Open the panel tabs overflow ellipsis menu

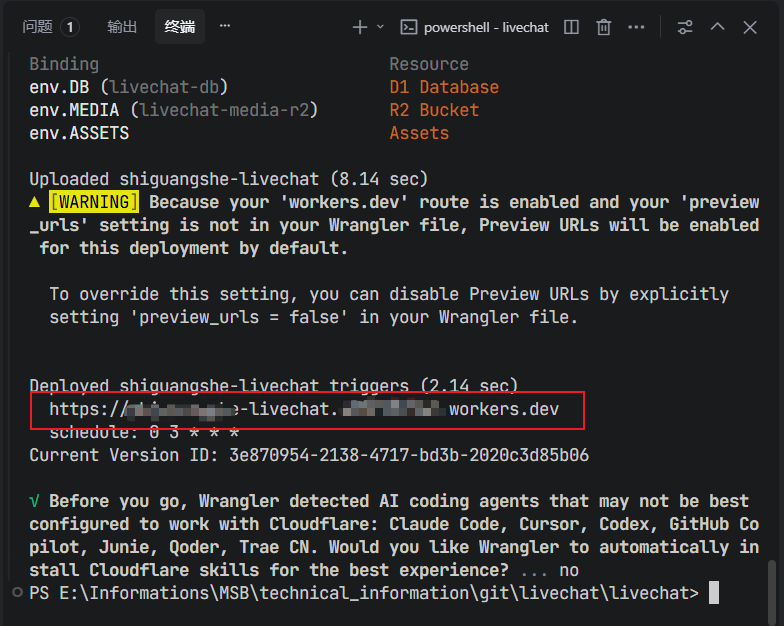[225, 26]
